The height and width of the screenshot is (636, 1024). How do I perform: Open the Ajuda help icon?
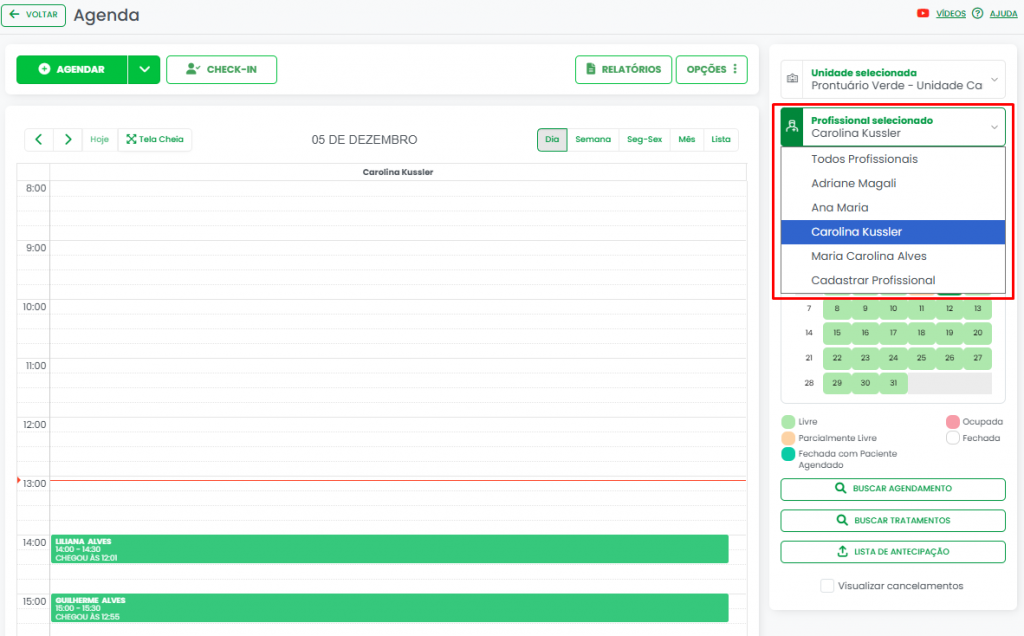pyautogui.click(x=977, y=14)
